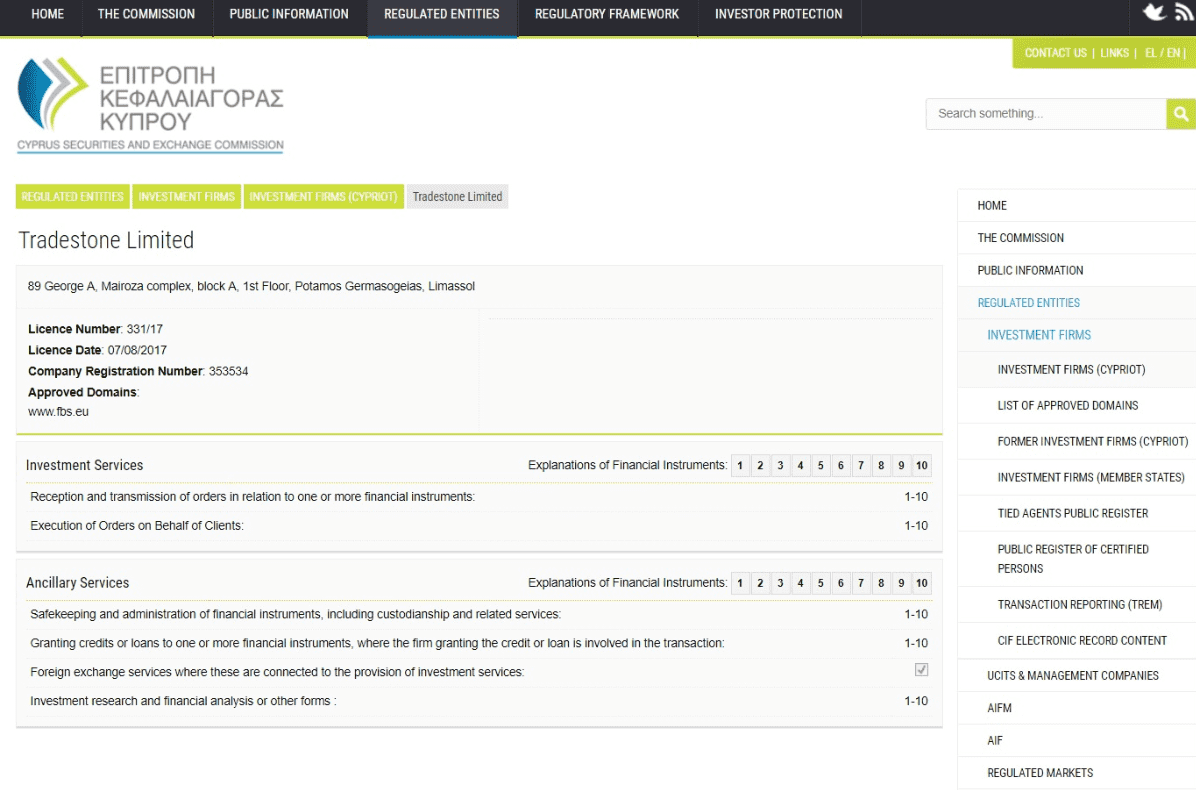
Task: Open the Twitter bird icon link
Action: (x=1154, y=12)
